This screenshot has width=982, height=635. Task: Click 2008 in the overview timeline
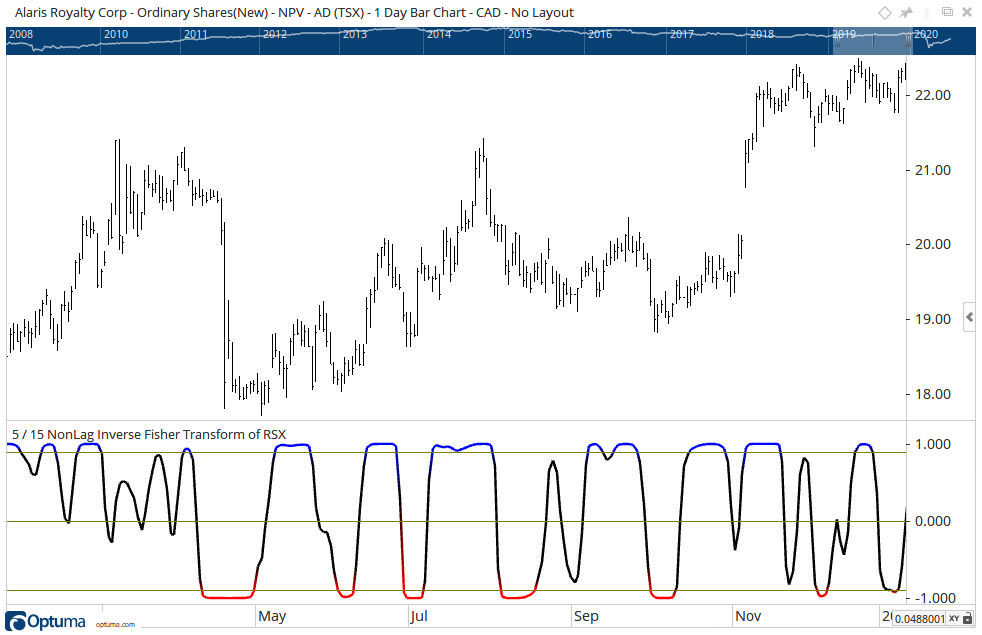point(21,34)
